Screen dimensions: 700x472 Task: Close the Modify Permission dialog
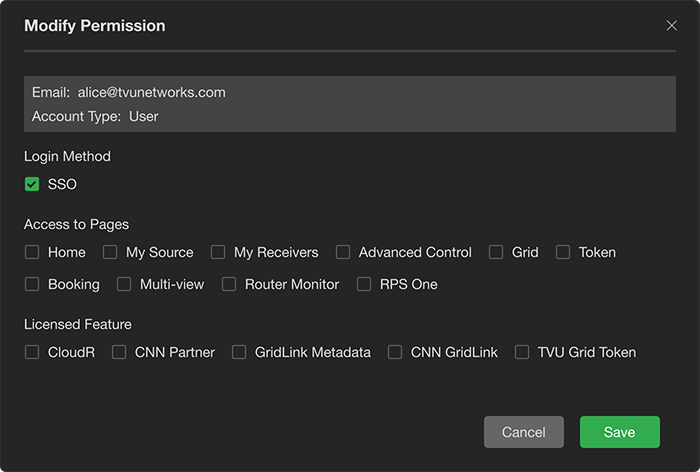(671, 25)
